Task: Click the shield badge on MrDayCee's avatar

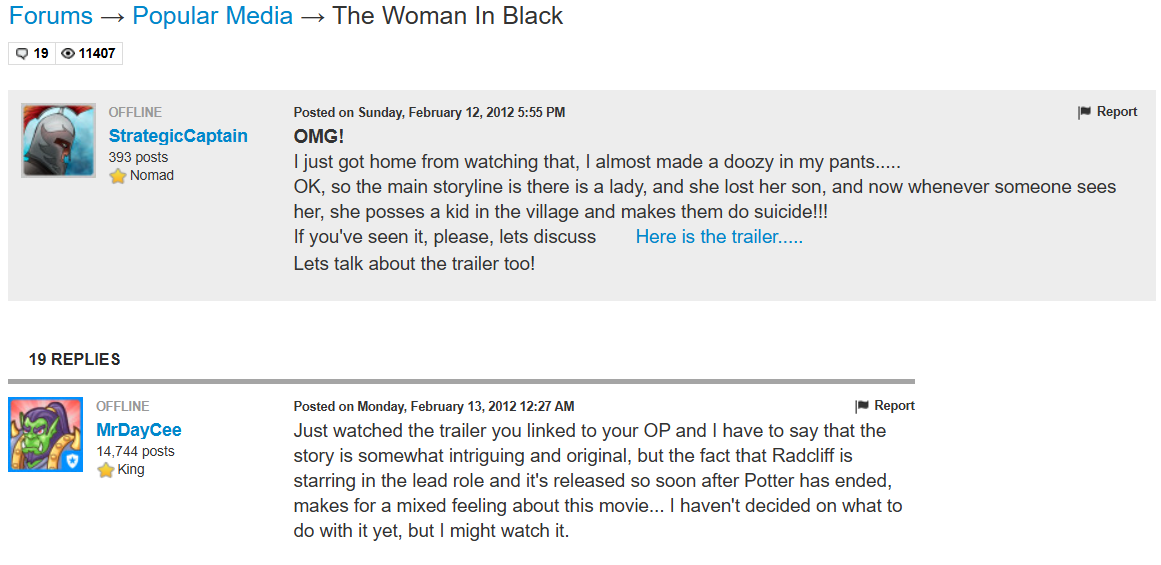Action: [72, 461]
